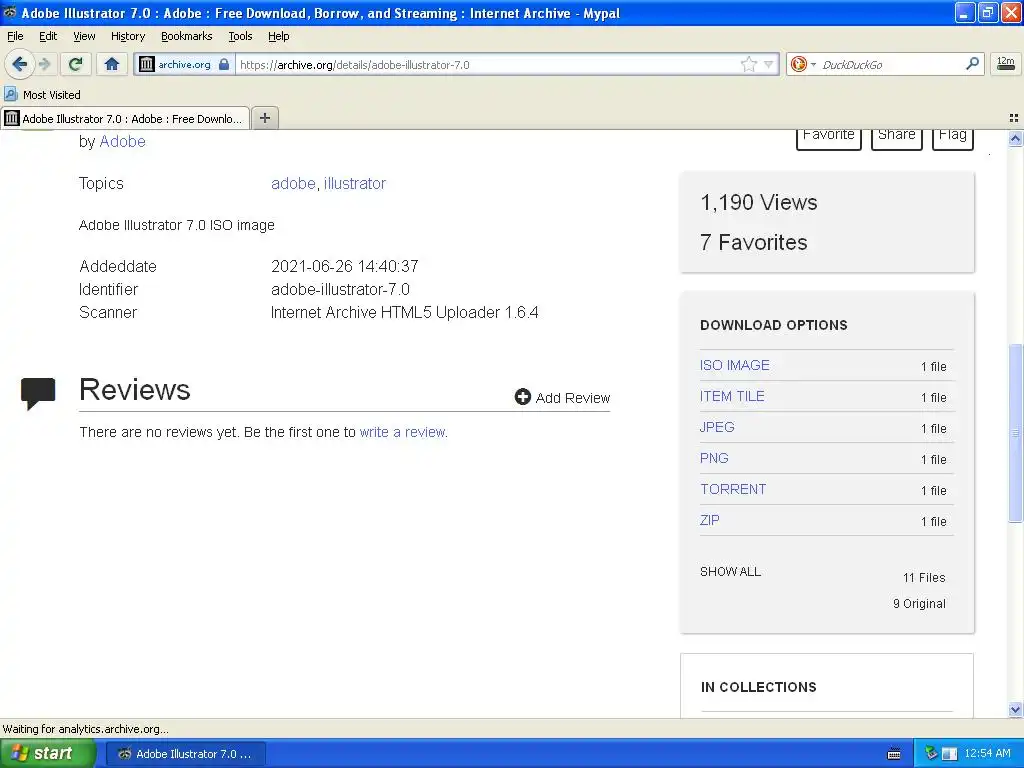Click the system tray network icon

pyautogui.click(x=931, y=754)
